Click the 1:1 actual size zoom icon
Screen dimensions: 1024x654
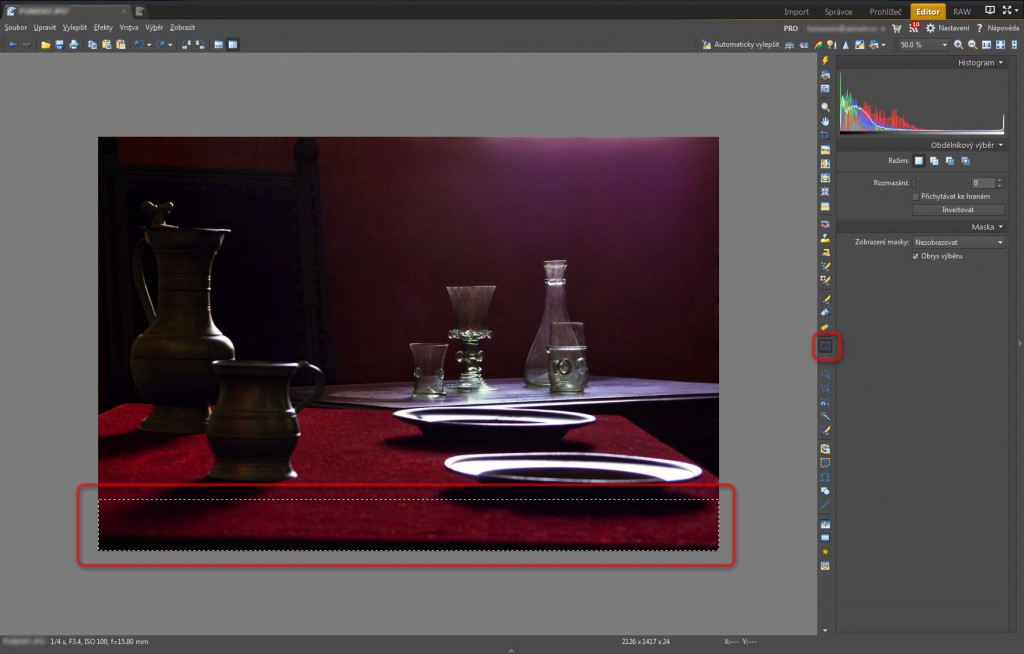pos(986,44)
